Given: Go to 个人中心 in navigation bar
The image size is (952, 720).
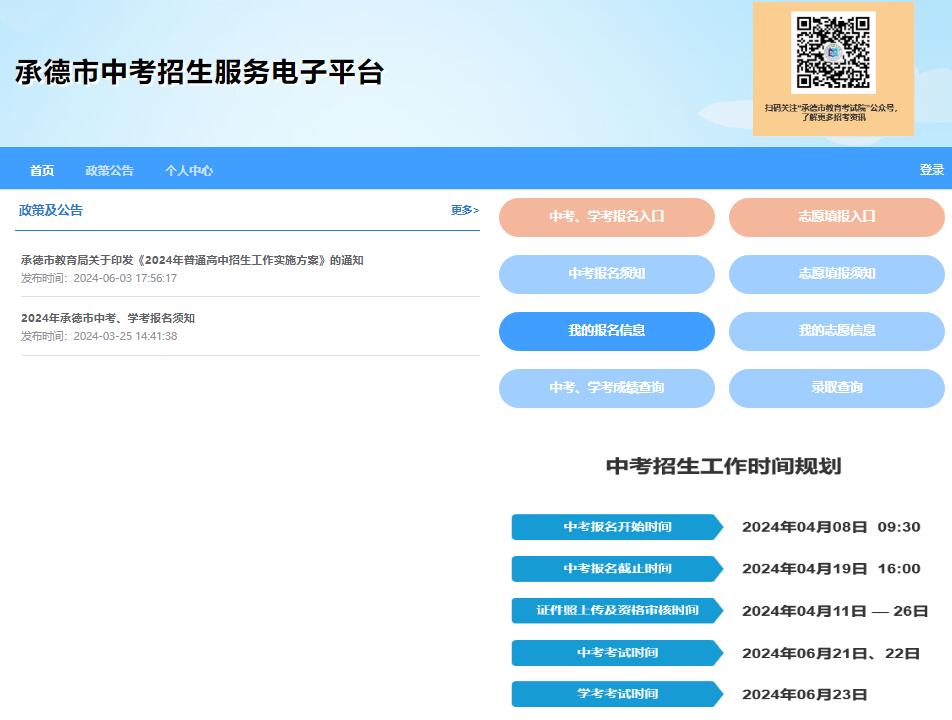Looking at the screenshot, I should pos(189,170).
